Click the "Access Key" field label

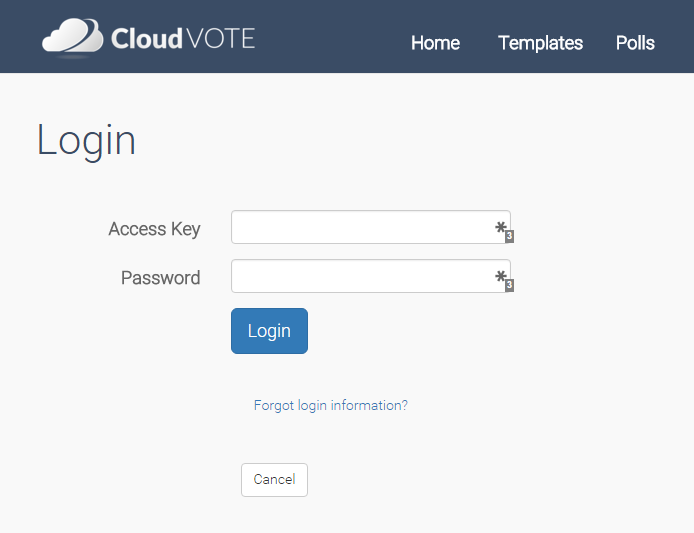point(154,229)
